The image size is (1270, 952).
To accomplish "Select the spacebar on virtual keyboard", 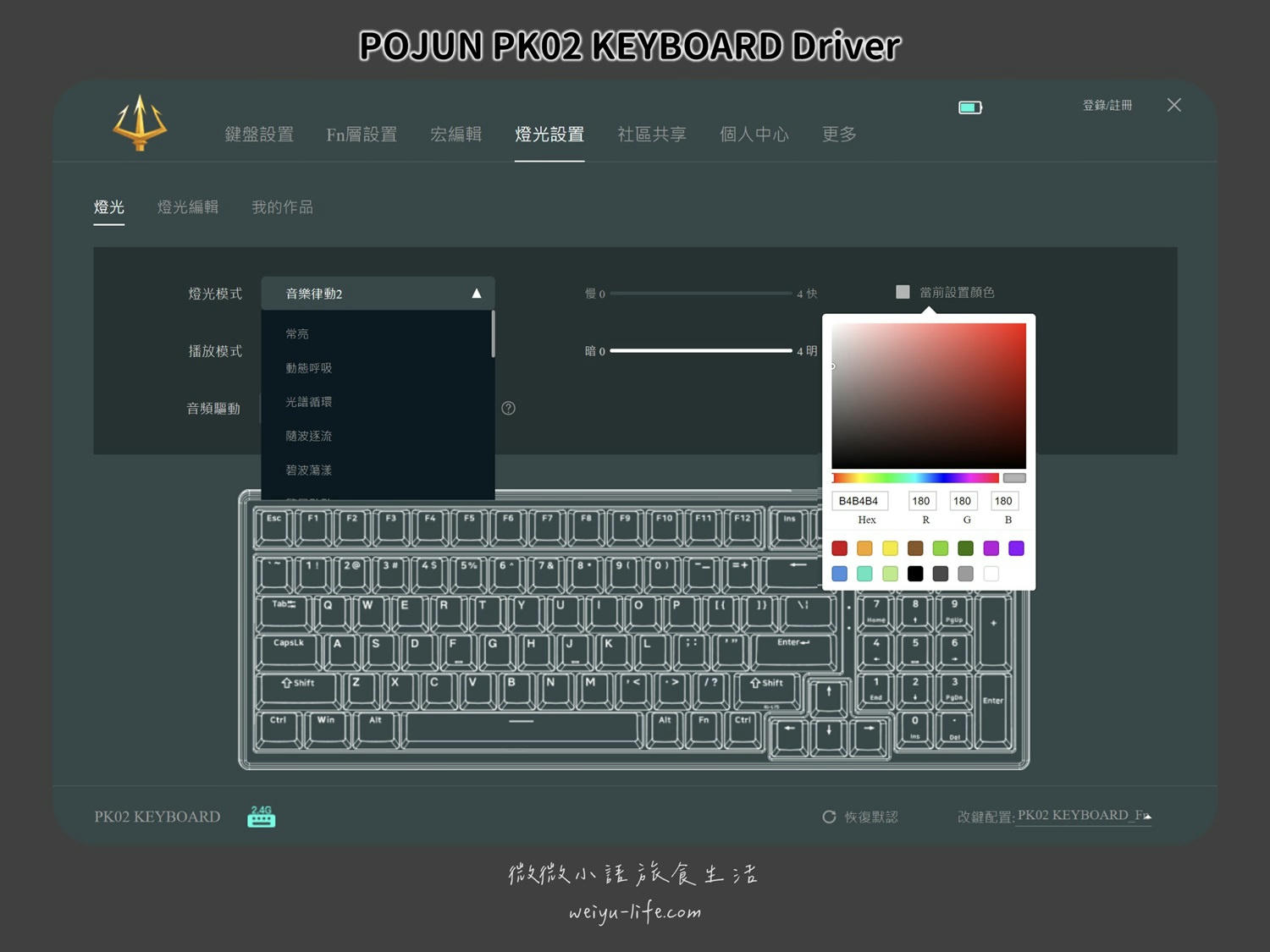I will tap(522, 729).
